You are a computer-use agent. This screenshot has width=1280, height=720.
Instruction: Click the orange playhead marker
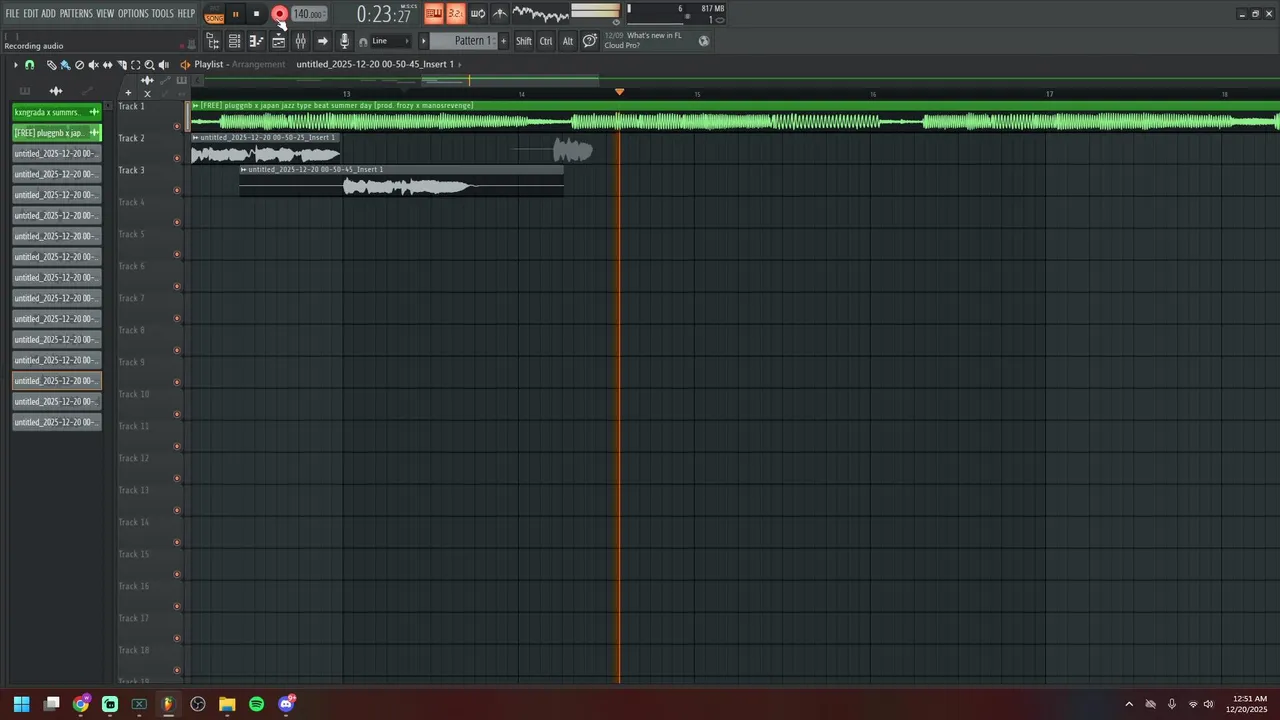click(x=619, y=92)
